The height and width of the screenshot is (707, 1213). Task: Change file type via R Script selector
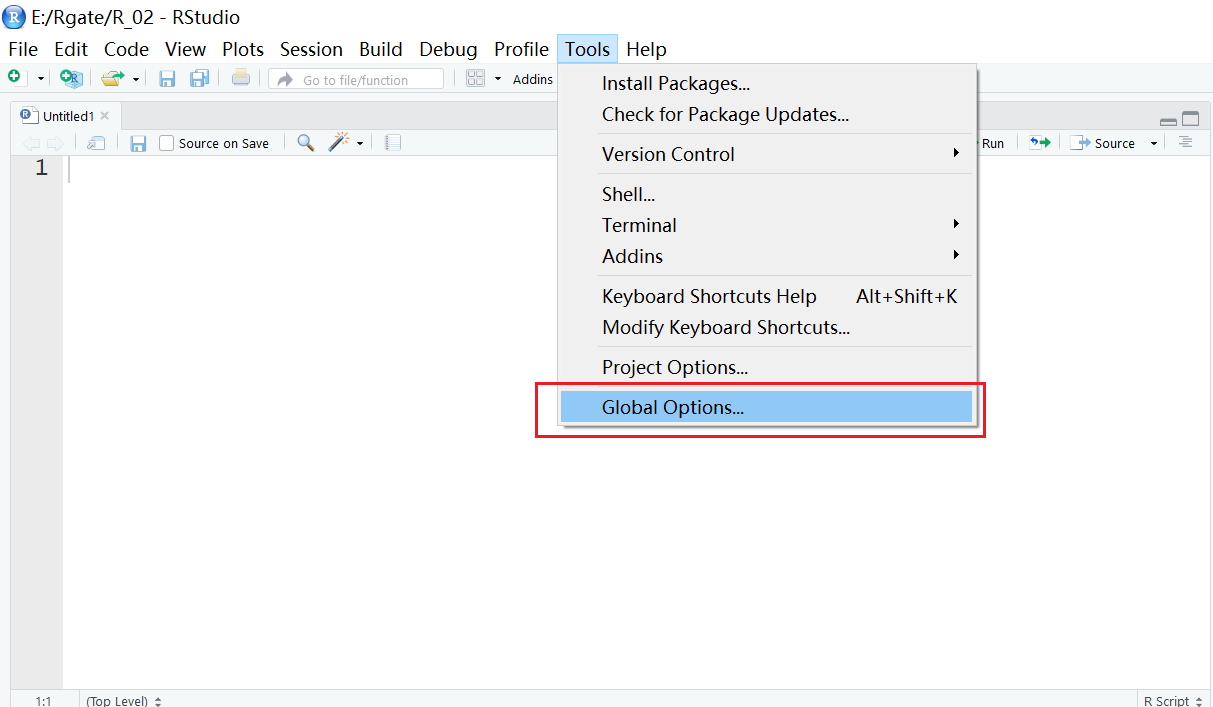[1172, 701]
